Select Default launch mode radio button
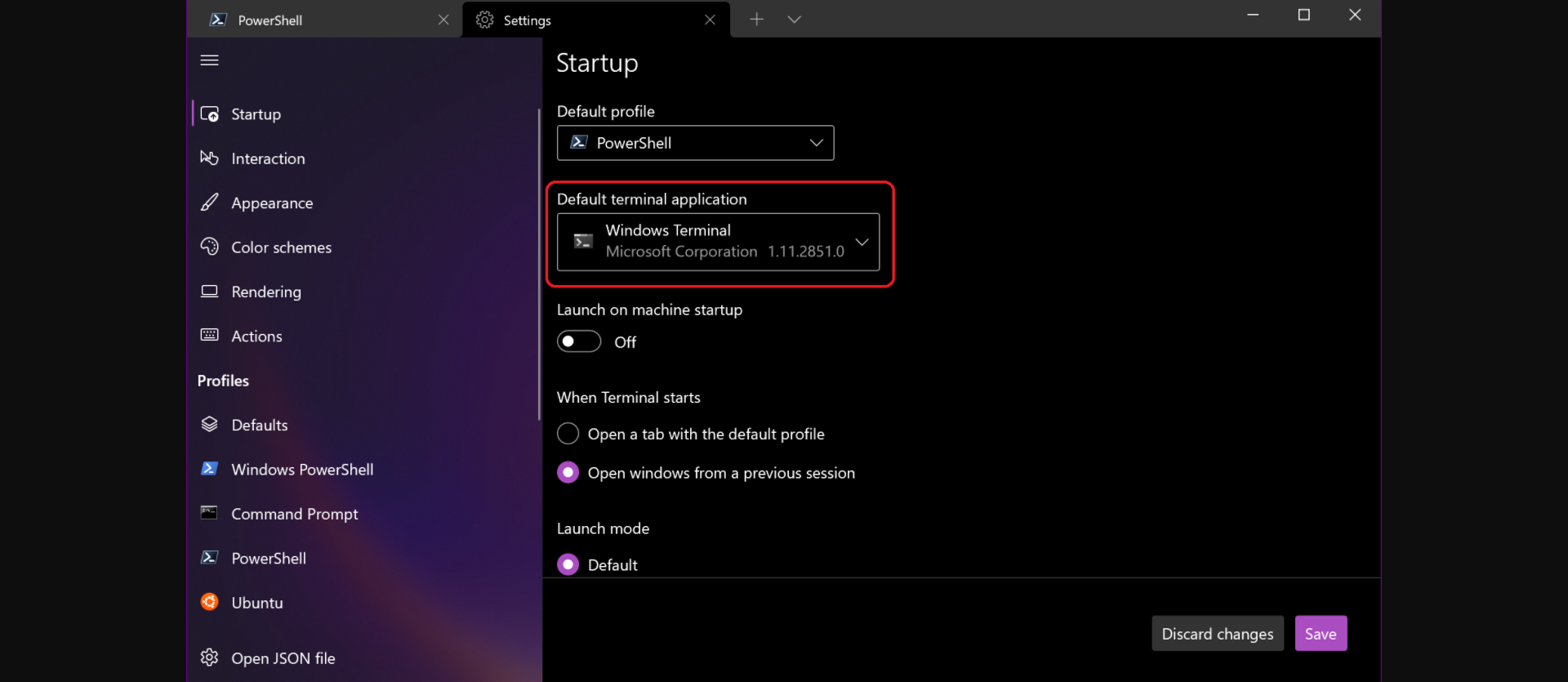Image resolution: width=1568 pixels, height=682 pixels. (x=568, y=564)
